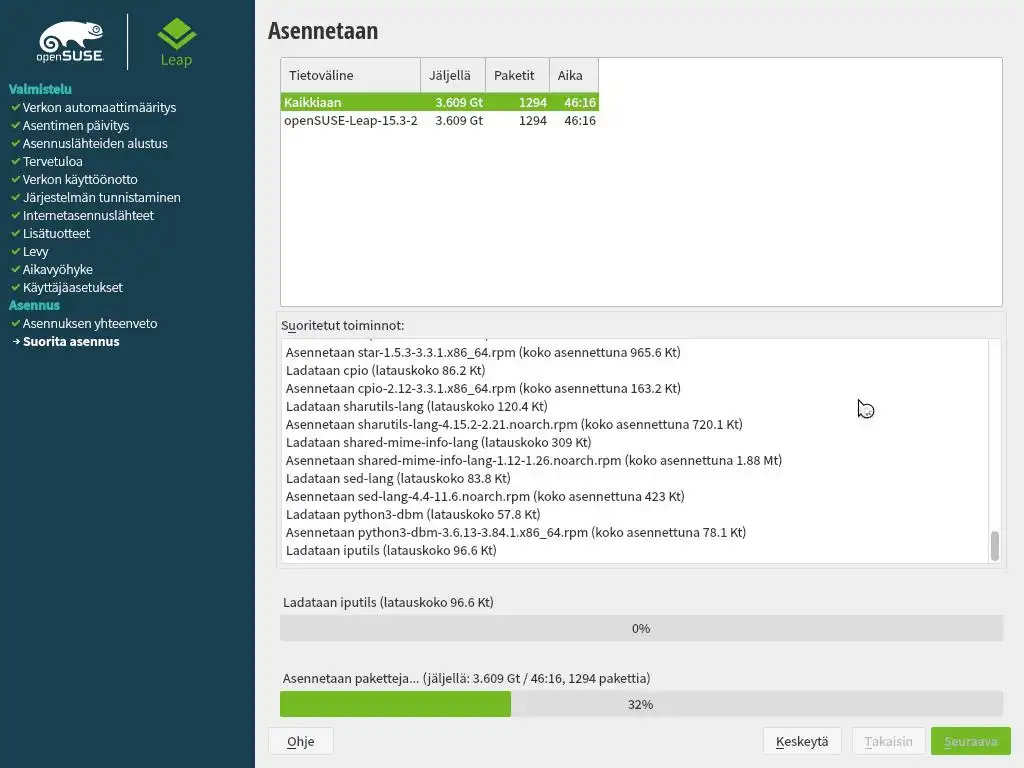This screenshot has width=1024, height=768.
Task: Click checkmark beside Verkon automaattimääritys
Action: [16, 107]
